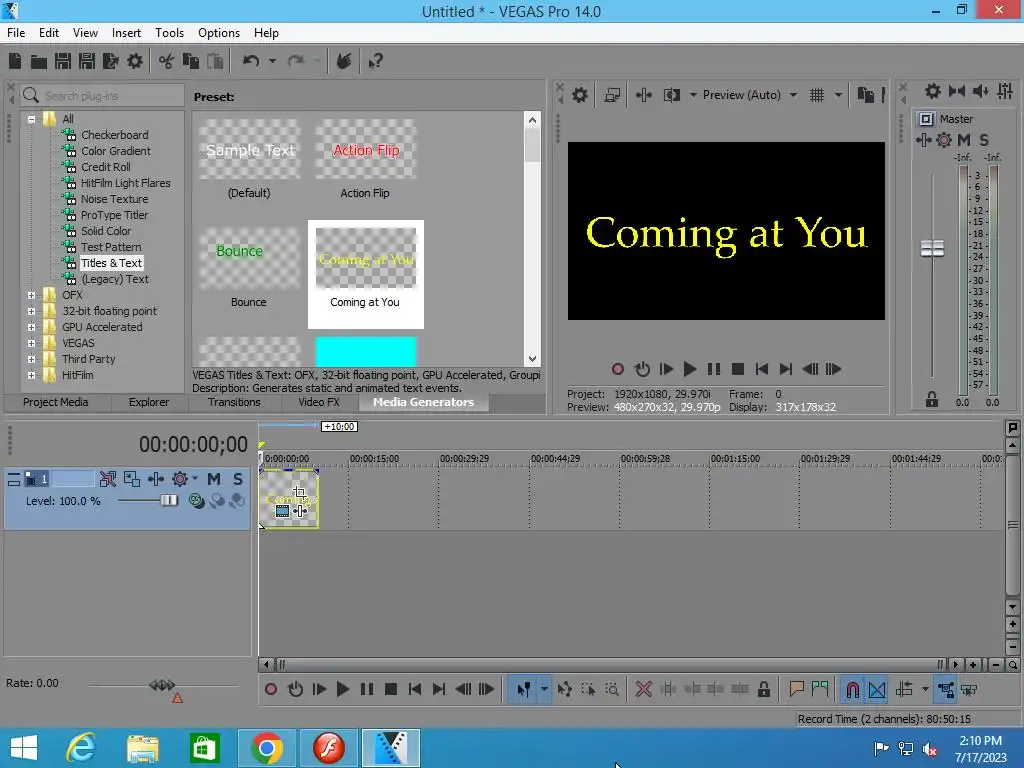Mute track 1 with the M button
The image size is (1024, 768).
coord(214,479)
